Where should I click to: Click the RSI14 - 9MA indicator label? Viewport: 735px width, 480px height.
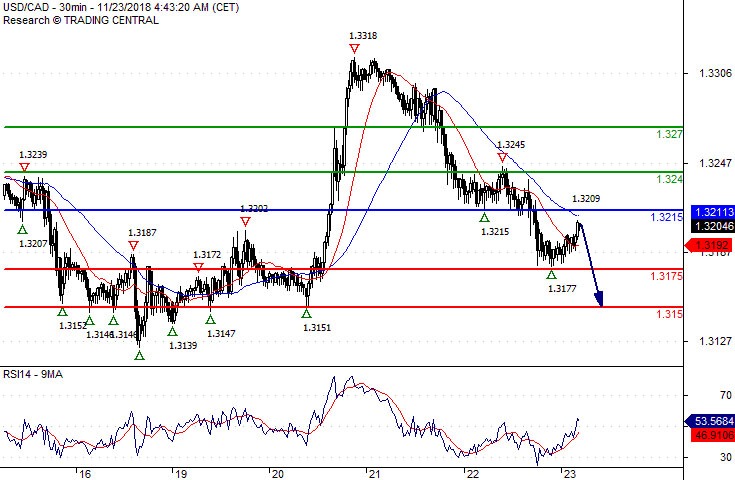(33, 374)
